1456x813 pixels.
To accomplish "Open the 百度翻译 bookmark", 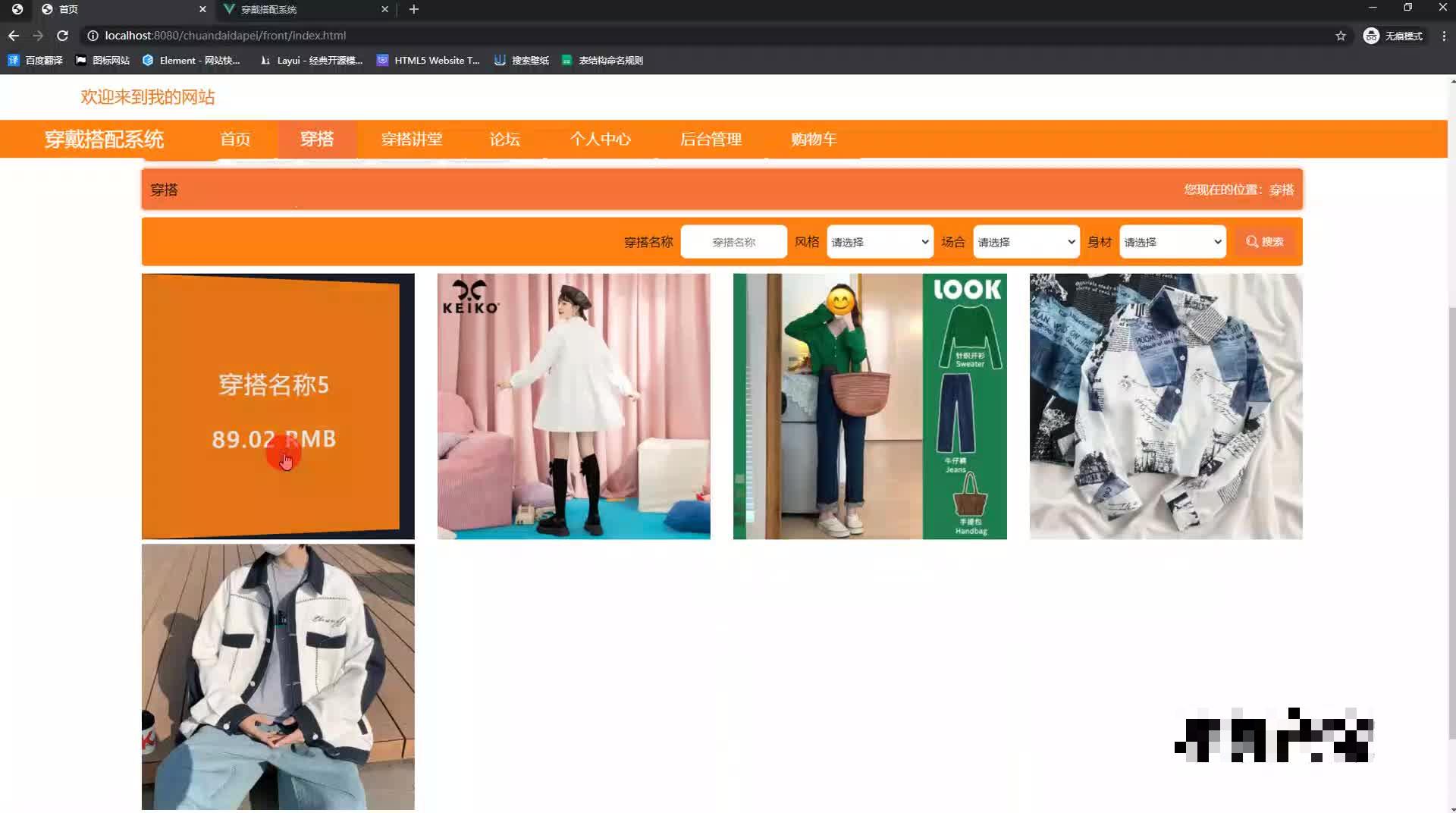I will click(x=35, y=60).
